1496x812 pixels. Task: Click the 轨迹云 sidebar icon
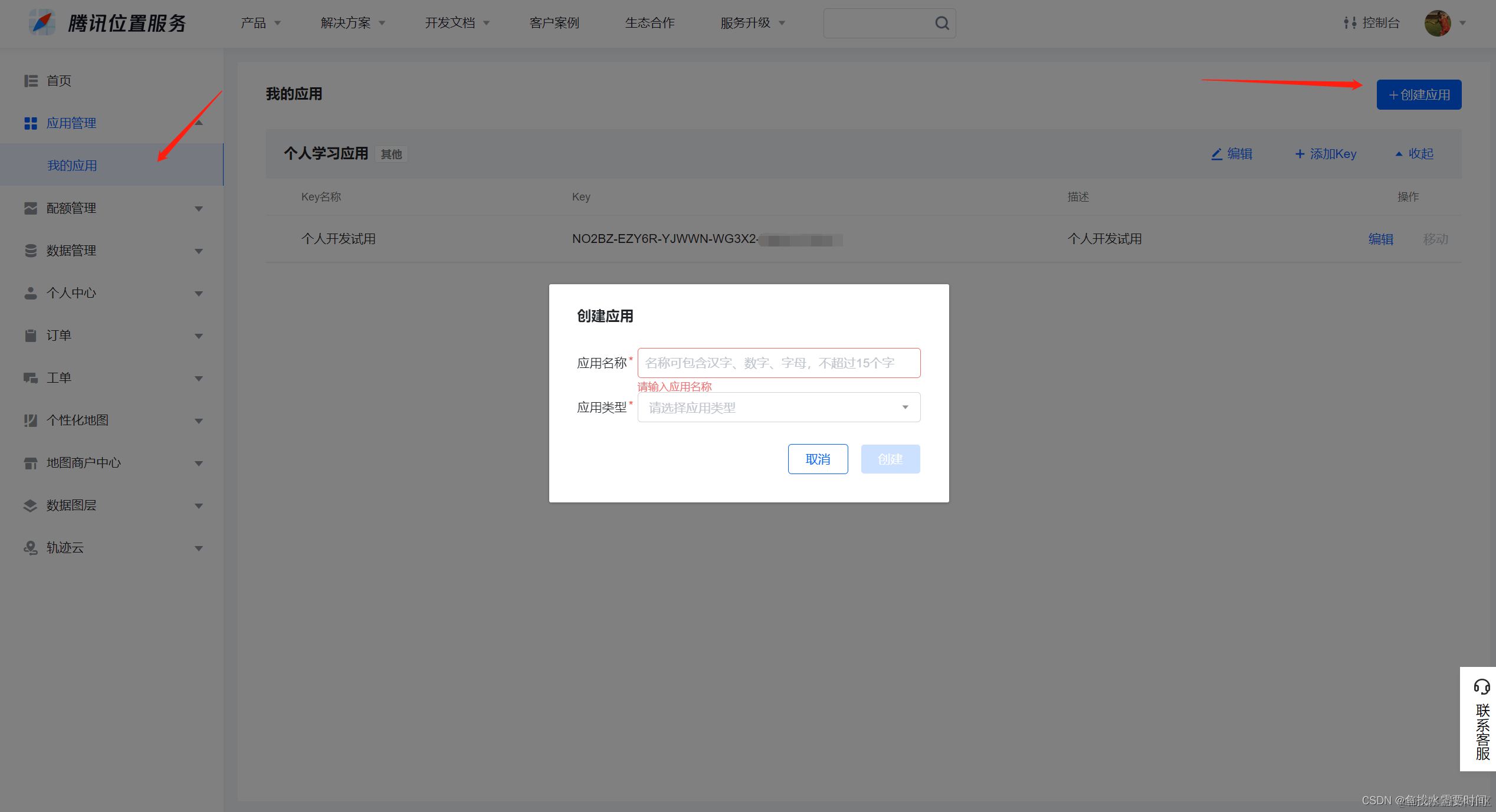coord(31,548)
